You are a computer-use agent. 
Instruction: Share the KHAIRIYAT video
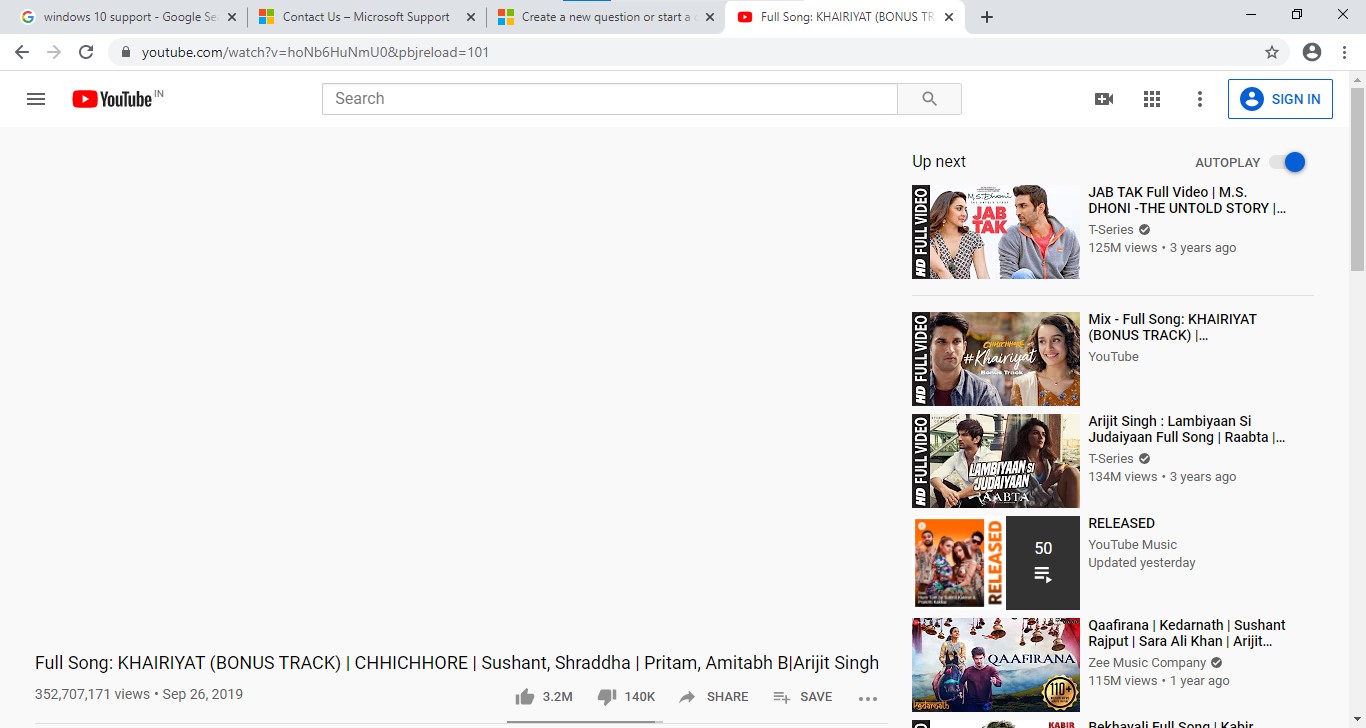713,697
